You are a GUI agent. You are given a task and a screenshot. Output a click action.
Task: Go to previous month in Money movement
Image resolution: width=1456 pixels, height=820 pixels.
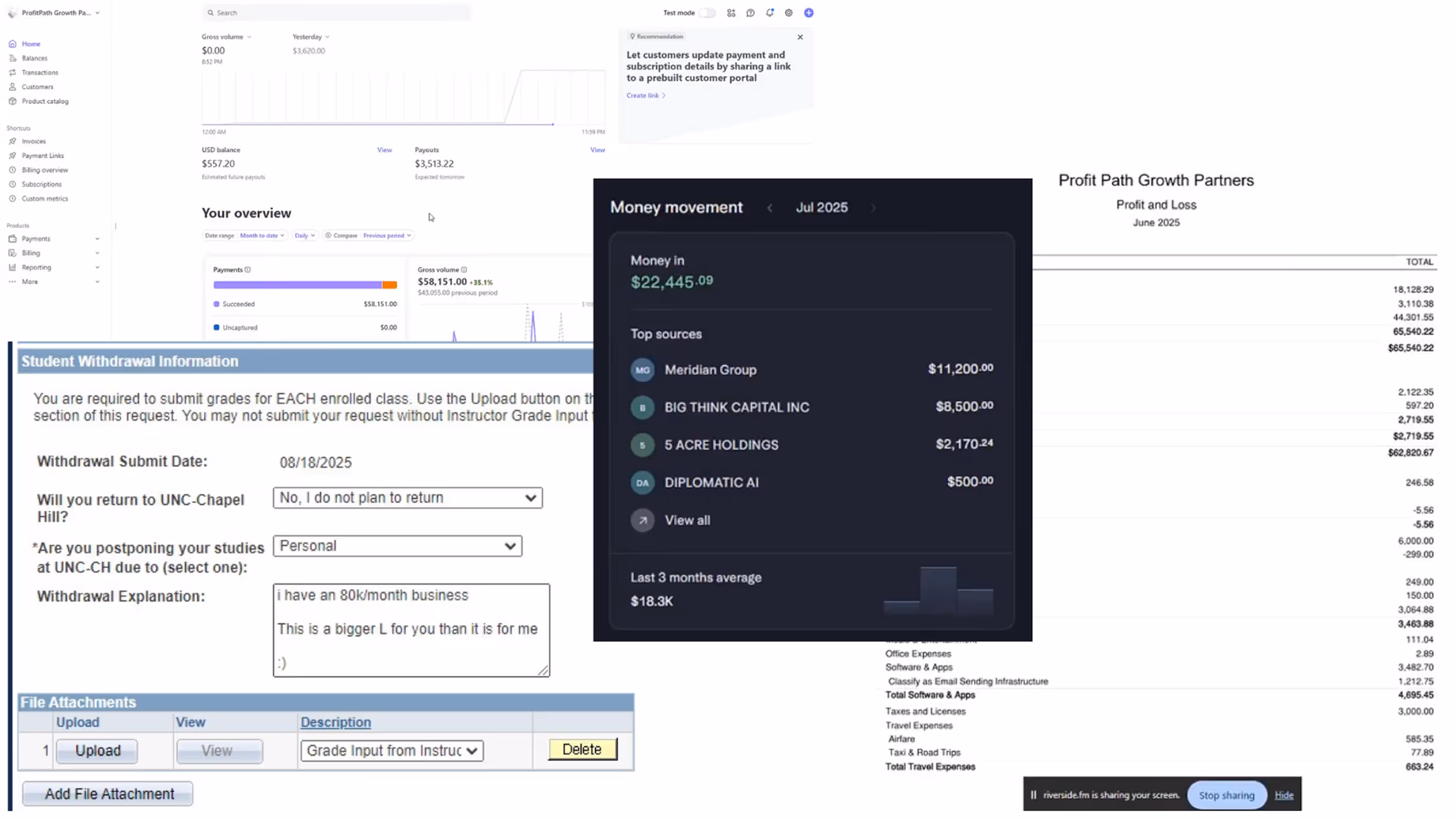769,208
